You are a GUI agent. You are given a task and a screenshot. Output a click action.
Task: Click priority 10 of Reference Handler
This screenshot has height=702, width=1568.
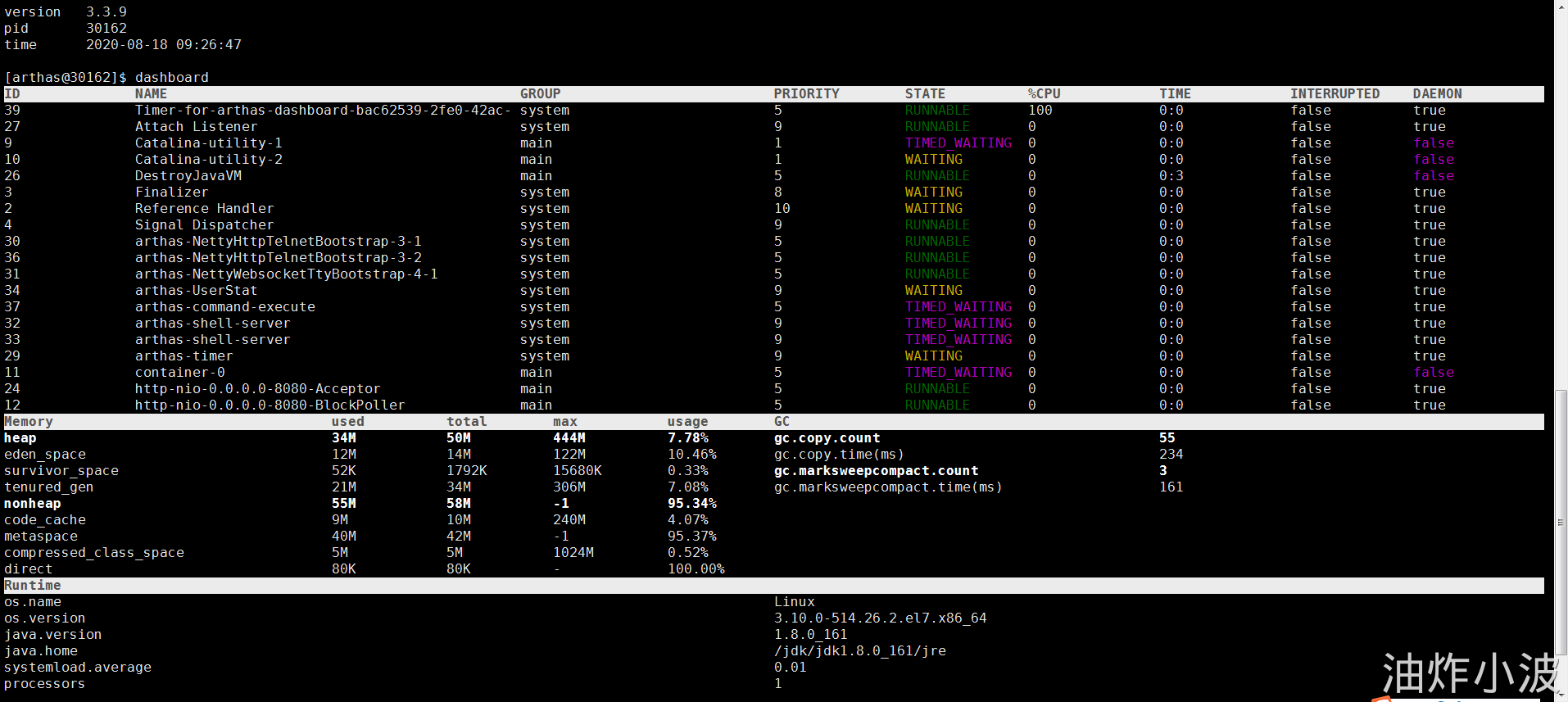click(x=782, y=209)
